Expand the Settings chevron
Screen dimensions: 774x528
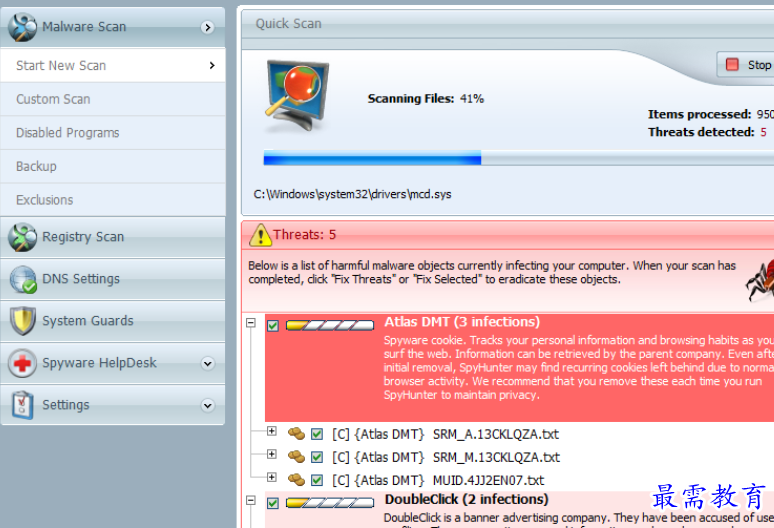point(208,406)
